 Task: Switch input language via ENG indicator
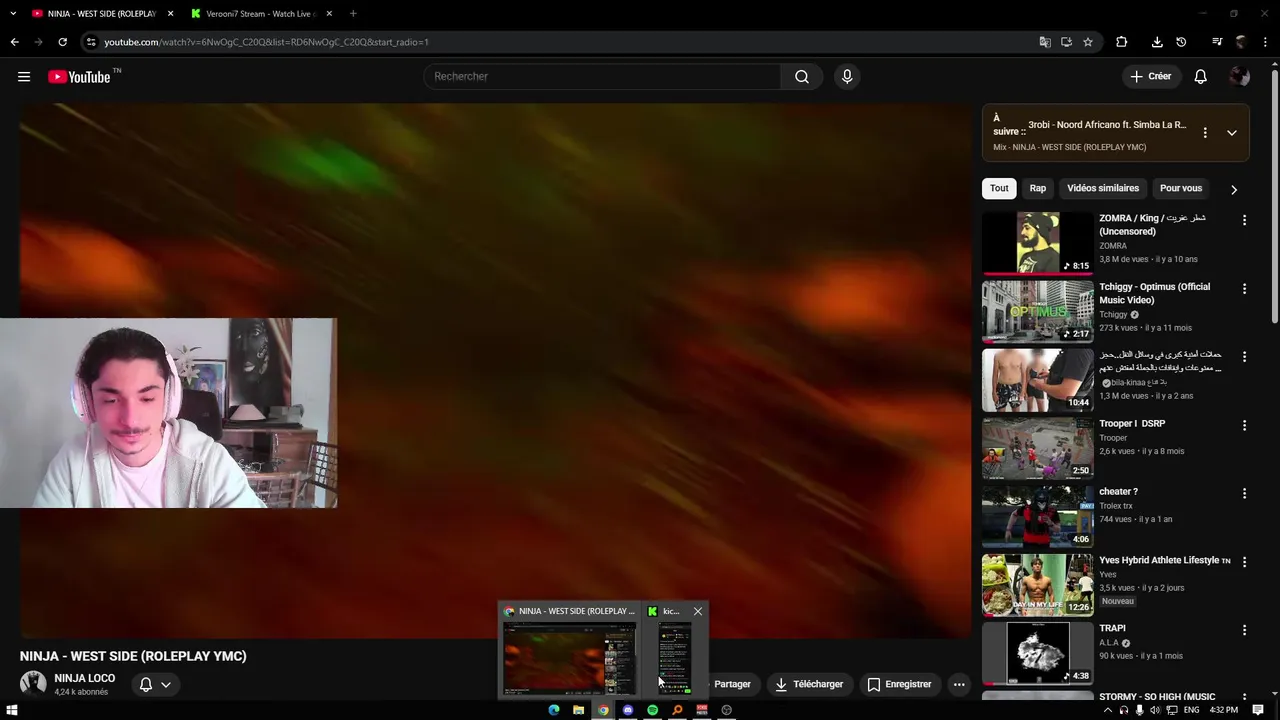pyautogui.click(x=1190, y=710)
